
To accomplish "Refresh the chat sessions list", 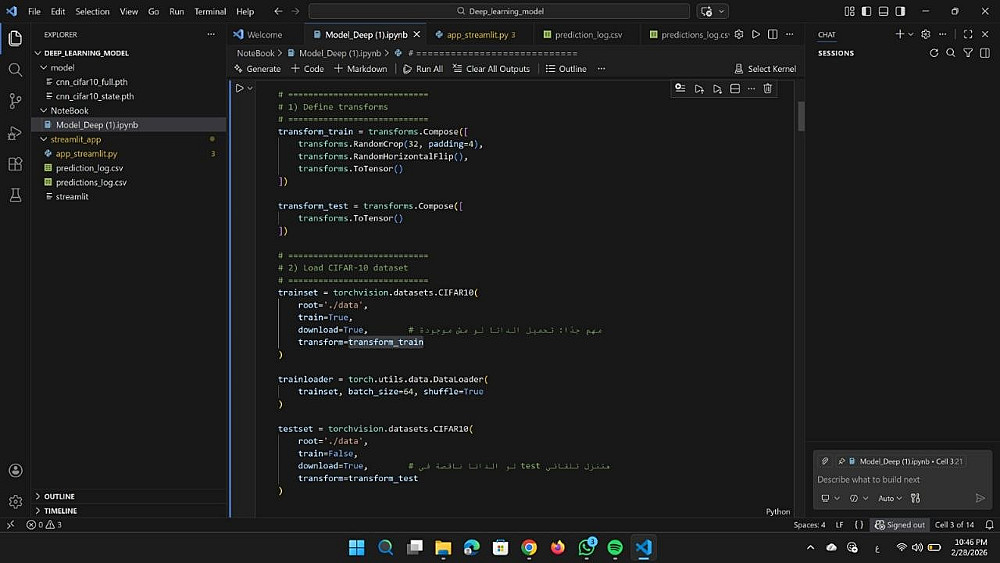I will coord(934,53).
